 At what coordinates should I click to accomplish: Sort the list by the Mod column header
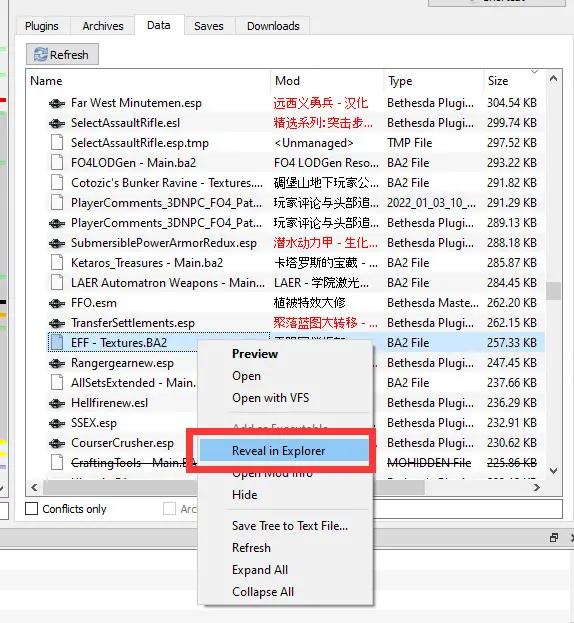point(327,81)
